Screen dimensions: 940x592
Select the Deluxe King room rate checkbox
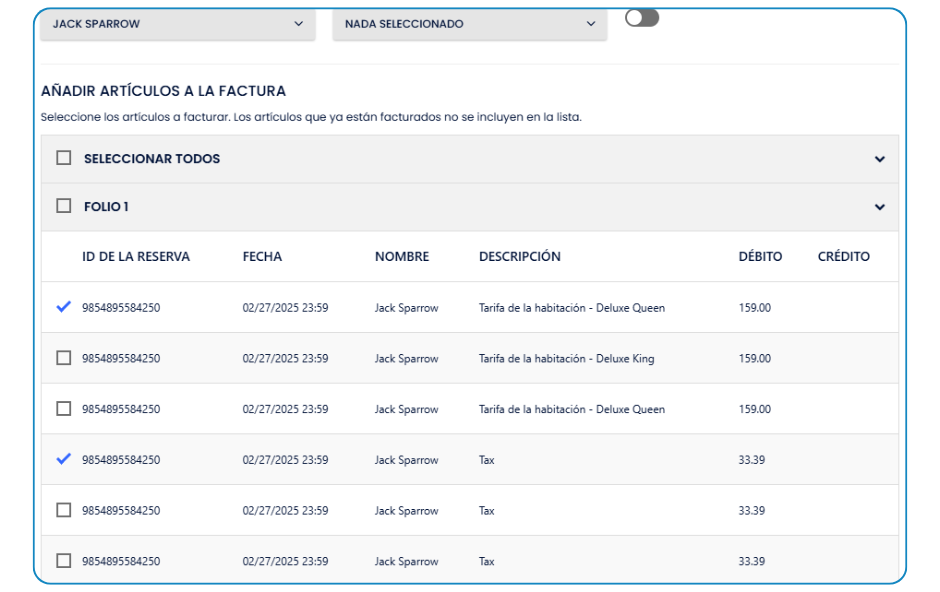pos(64,358)
